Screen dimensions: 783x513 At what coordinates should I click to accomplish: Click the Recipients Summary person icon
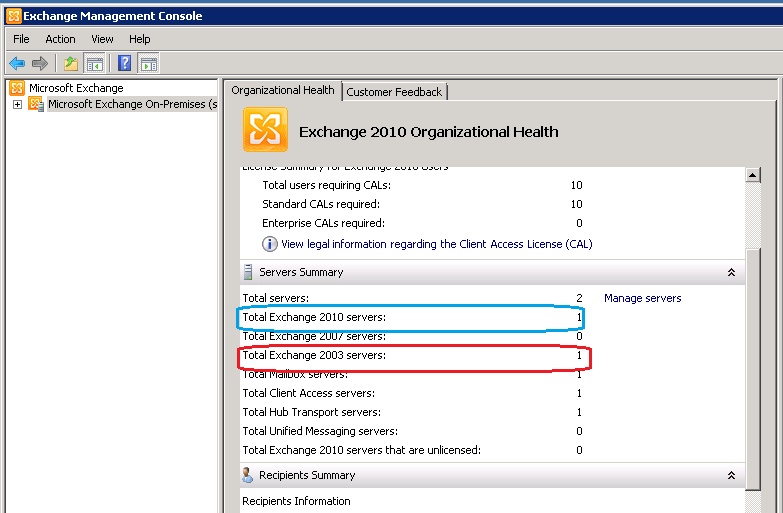pyautogui.click(x=247, y=475)
